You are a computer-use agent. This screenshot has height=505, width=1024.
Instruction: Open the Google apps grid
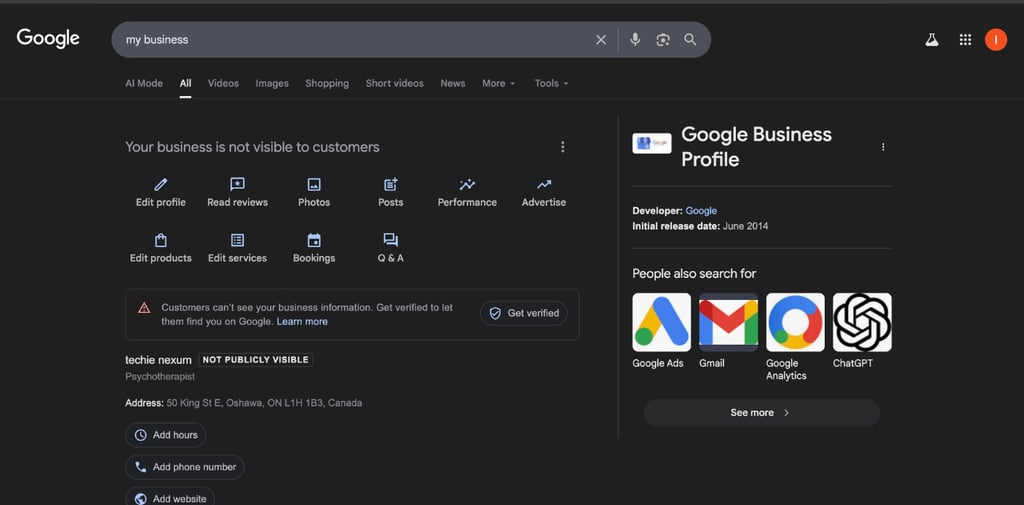(x=965, y=40)
